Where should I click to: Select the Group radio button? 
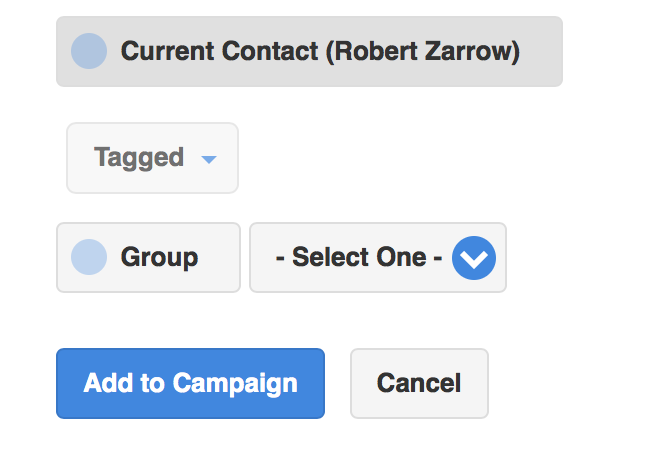coord(89,257)
